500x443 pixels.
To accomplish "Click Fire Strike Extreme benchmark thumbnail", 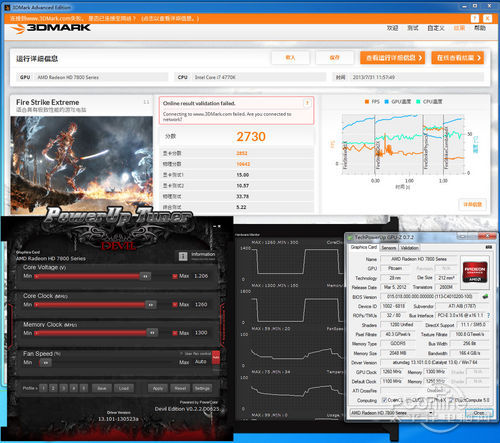I will [82, 165].
